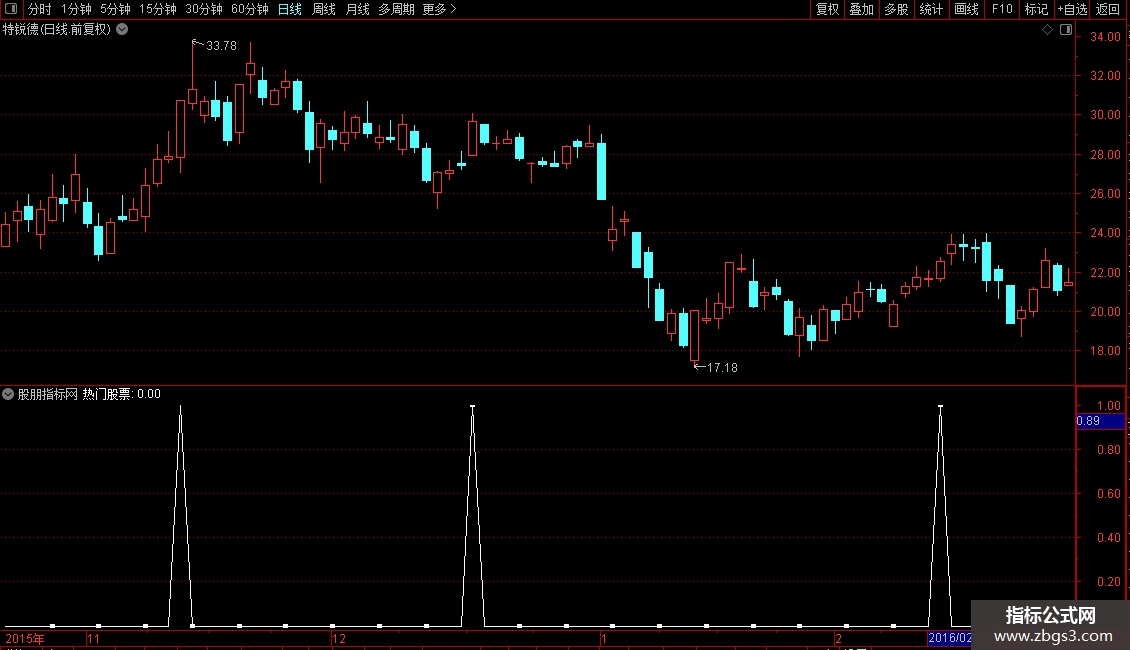Click the 17.18 low price label
This screenshot has width=1130, height=650.
click(x=722, y=368)
